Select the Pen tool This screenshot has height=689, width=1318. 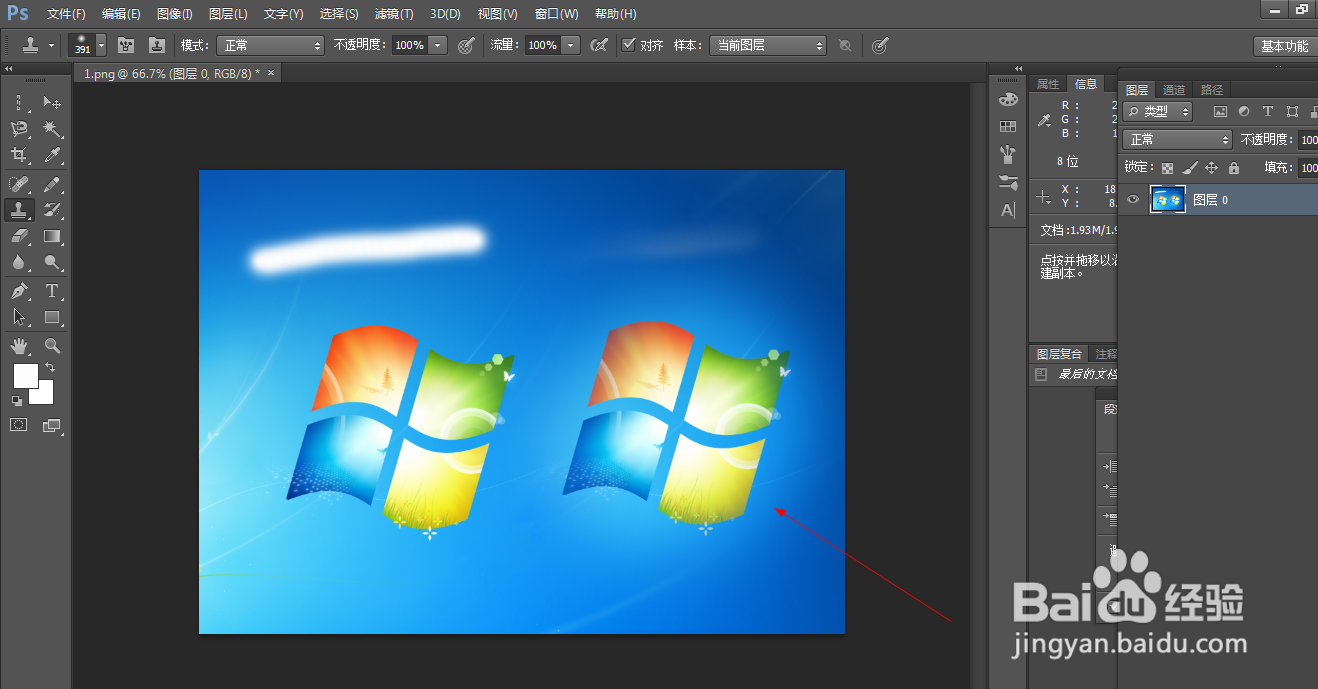(x=20, y=291)
